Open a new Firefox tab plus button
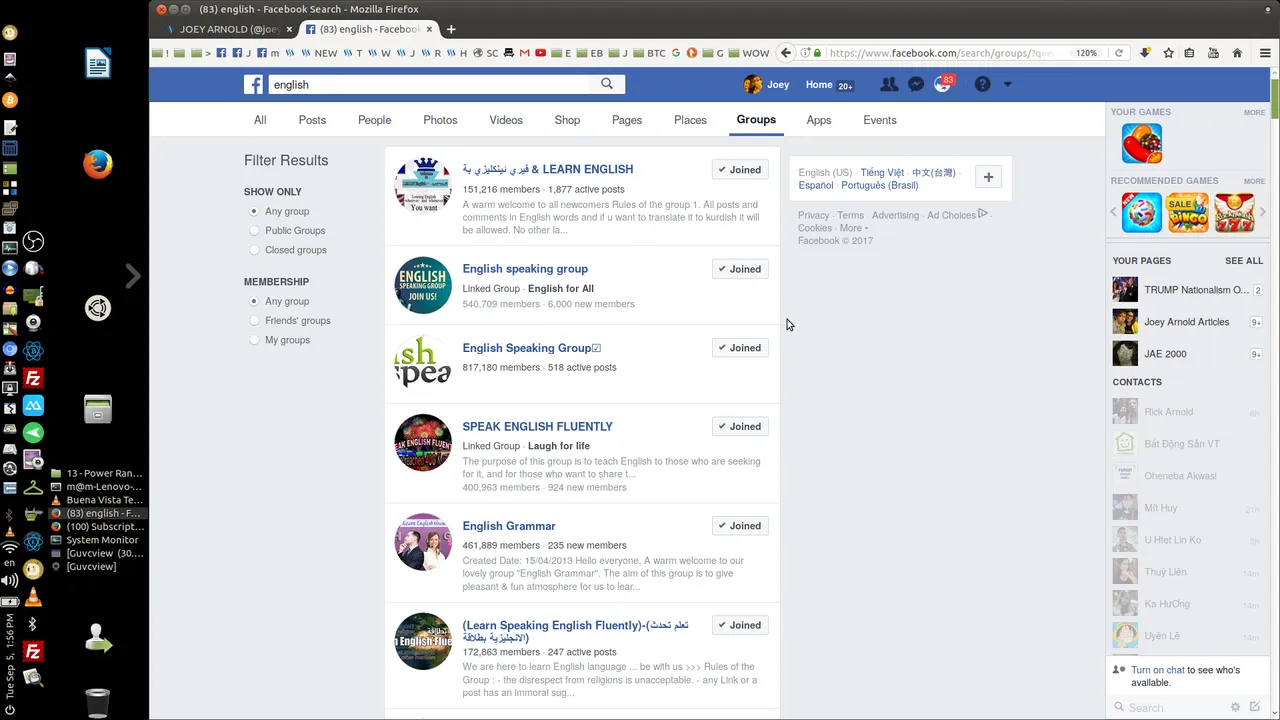The height and width of the screenshot is (720, 1280). click(x=451, y=29)
